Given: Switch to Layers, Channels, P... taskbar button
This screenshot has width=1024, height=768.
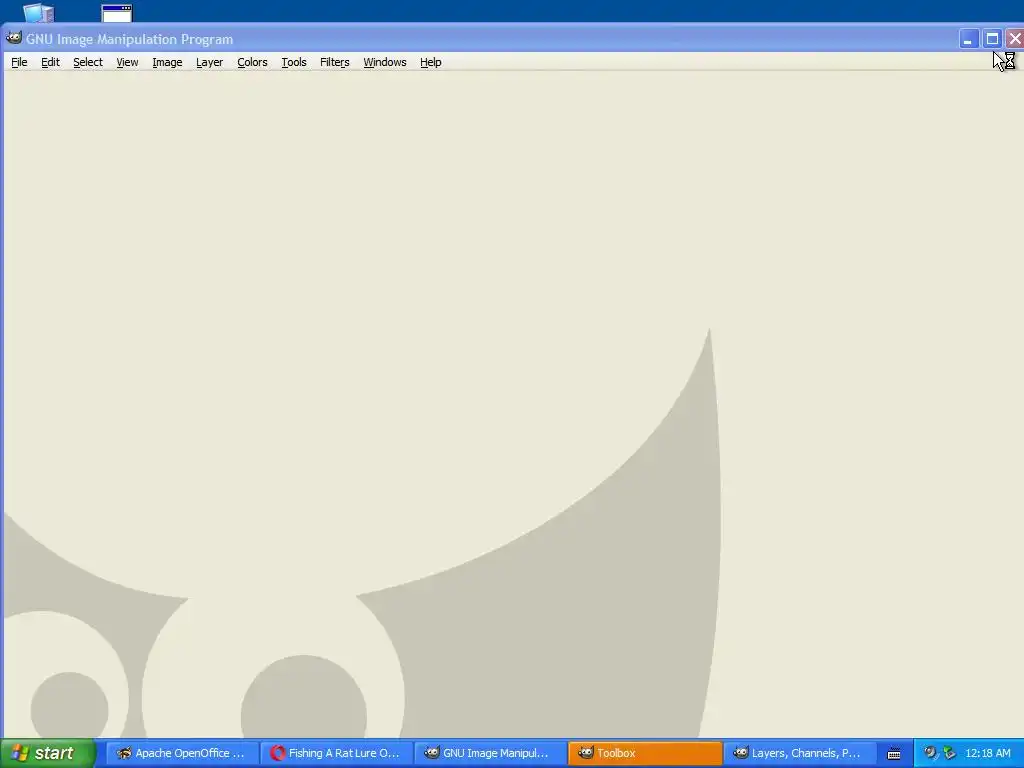Looking at the screenshot, I should pos(799,753).
